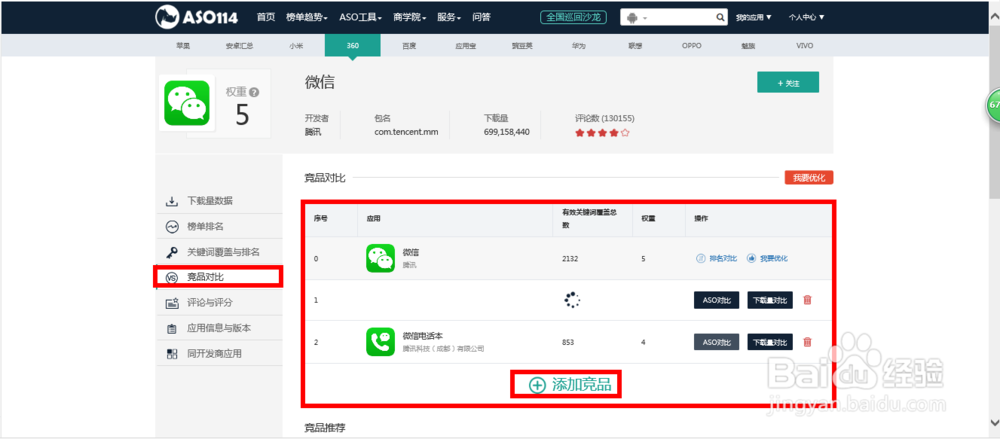Click the 微信 app icon in table row 0
Image resolution: width=1000 pixels, height=439 pixels.
(x=380, y=258)
